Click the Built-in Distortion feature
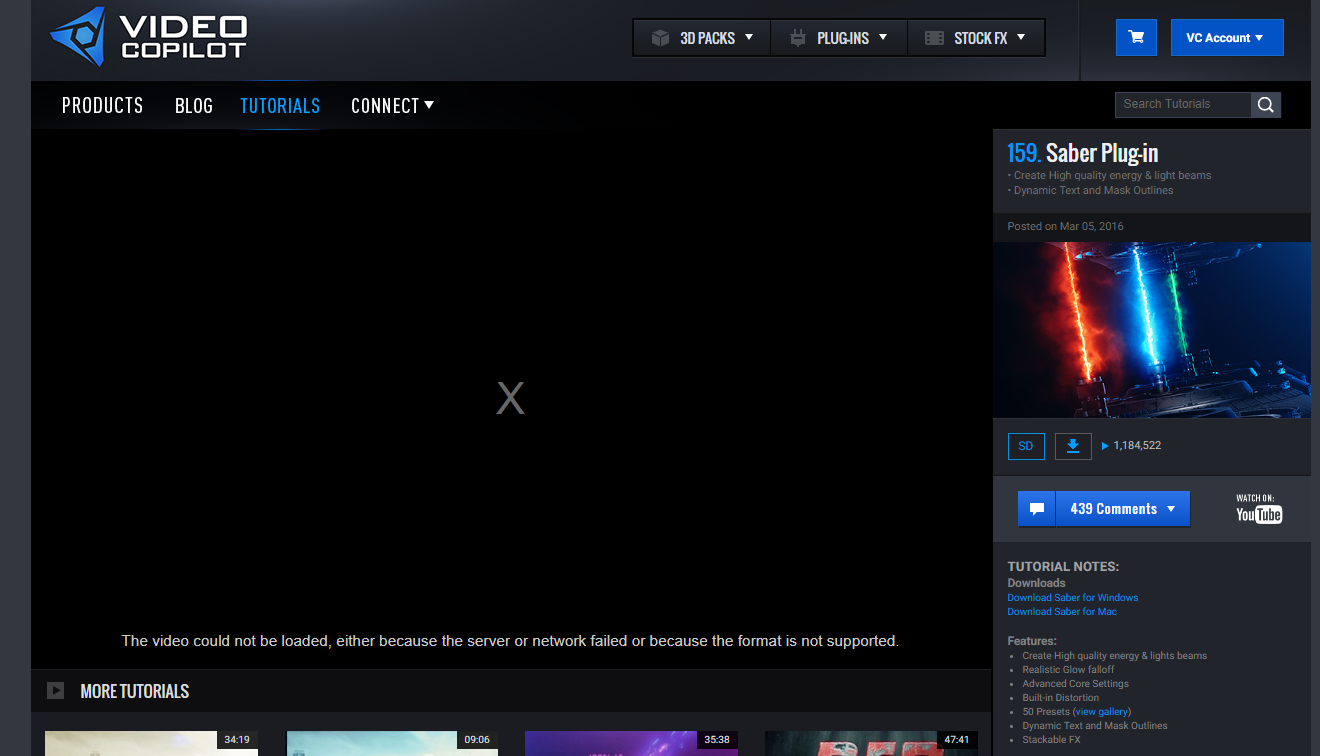This screenshot has width=1320, height=756. (1060, 698)
